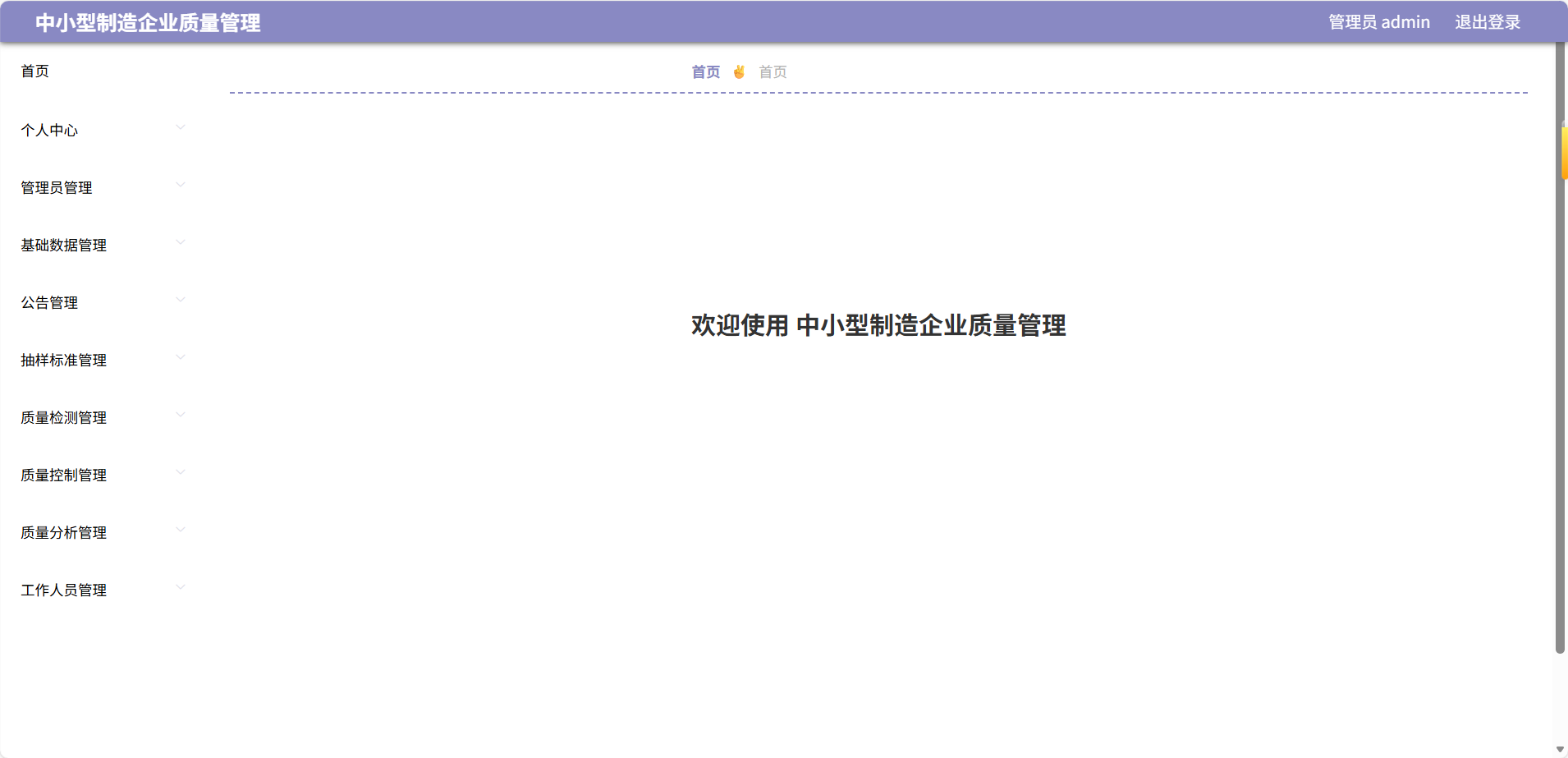Expand chevron next to 质量检测管理
This screenshot has height=758, width=1568.
pos(181,415)
